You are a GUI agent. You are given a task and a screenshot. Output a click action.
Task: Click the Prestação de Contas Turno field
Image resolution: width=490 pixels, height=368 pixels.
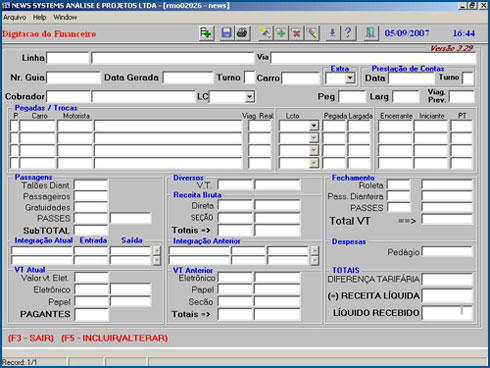pyautogui.click(x=467, y=78)
